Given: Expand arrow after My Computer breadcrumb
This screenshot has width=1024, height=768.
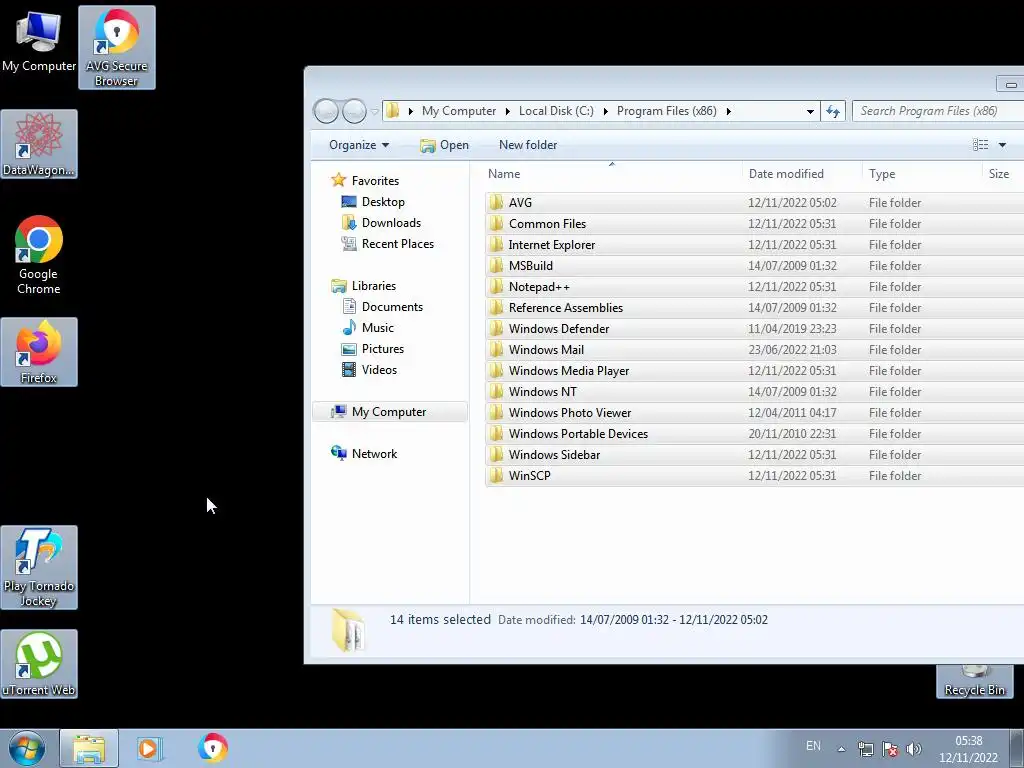Looking at the screenshot, I should tap(507, 112).
